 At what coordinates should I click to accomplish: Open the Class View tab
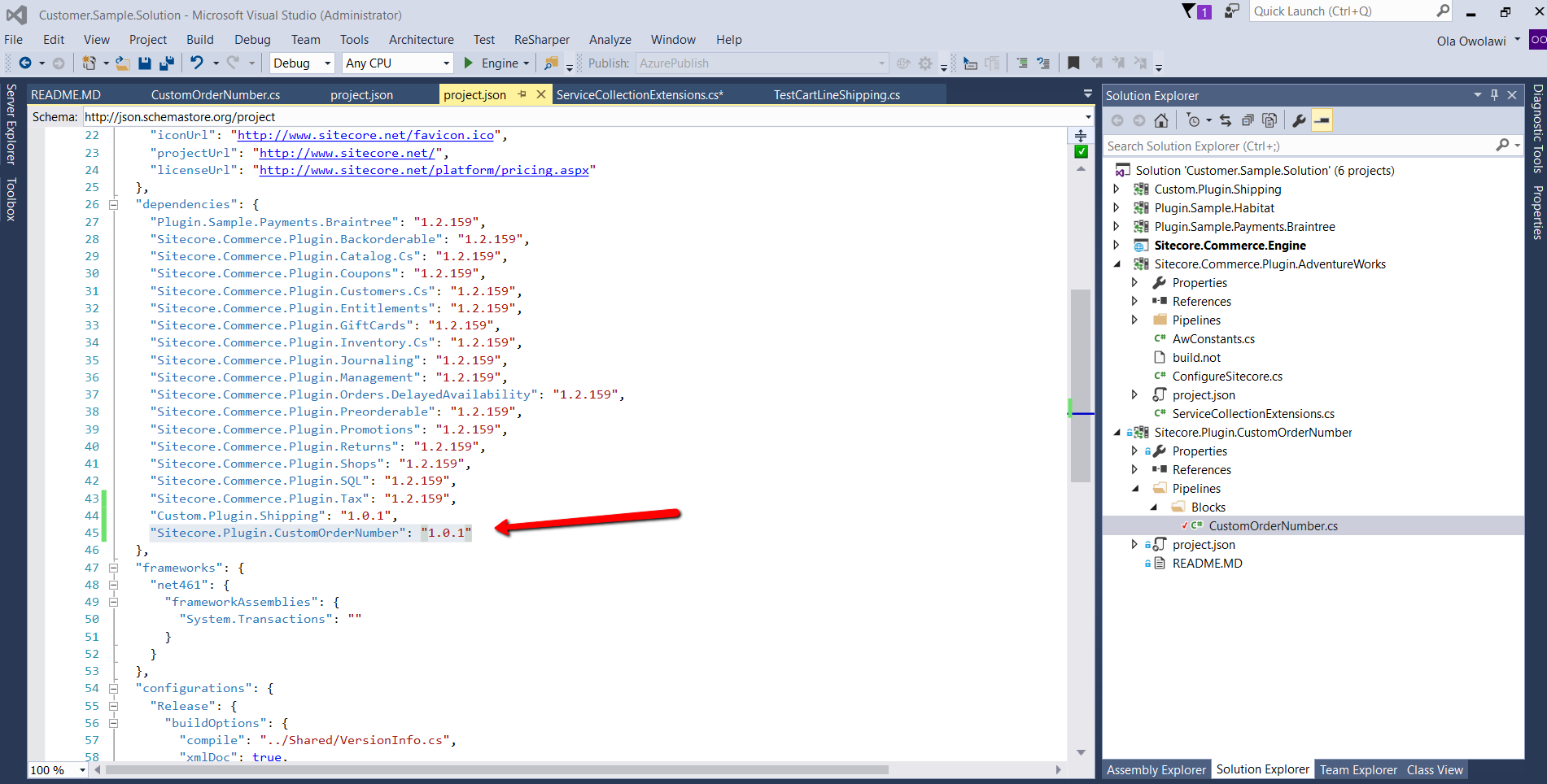coord(1435,769)
